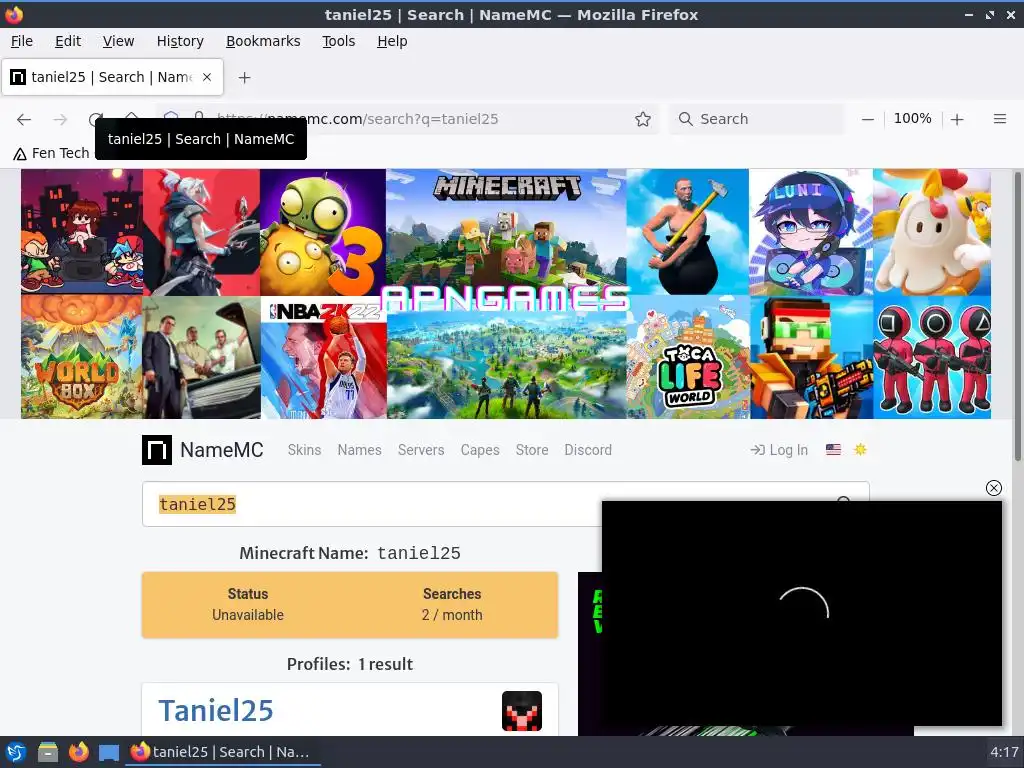Click the LUNI anime character thumbnail

pyautogui.click(x=810, y=232)
